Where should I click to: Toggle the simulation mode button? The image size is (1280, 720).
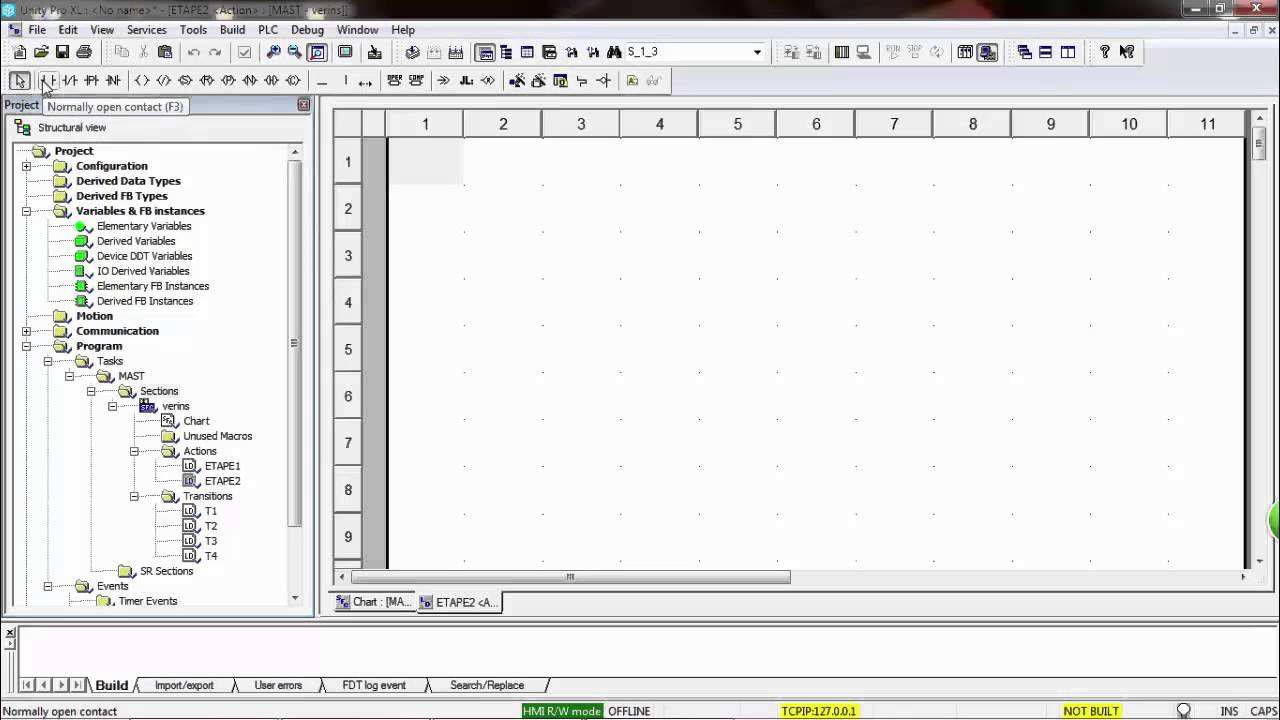(x=987, y=52)
